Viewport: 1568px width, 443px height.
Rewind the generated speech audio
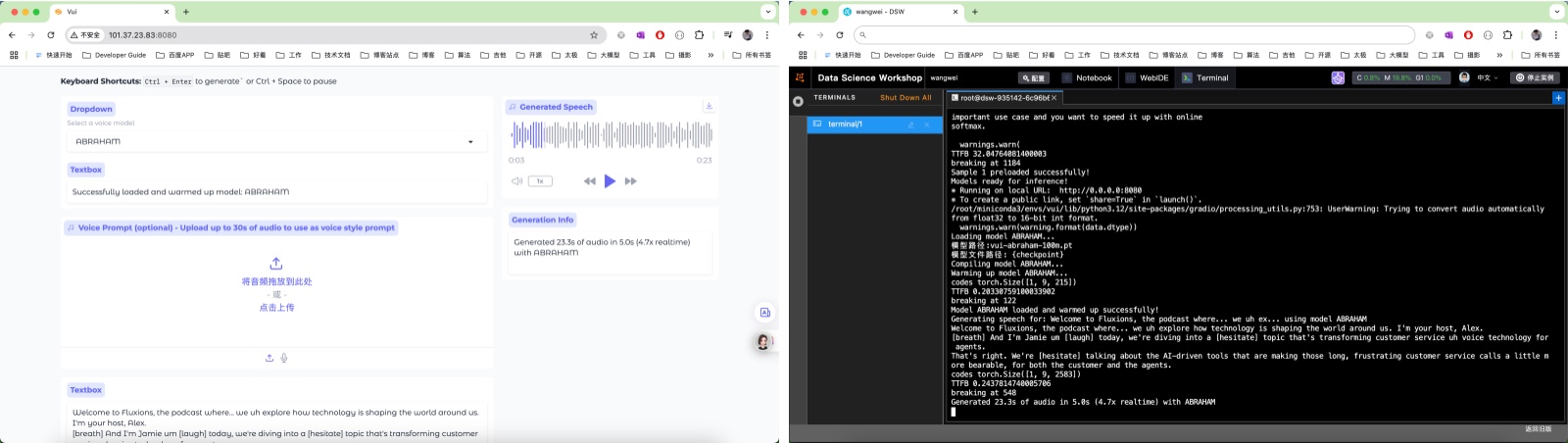tap(589, 181)
